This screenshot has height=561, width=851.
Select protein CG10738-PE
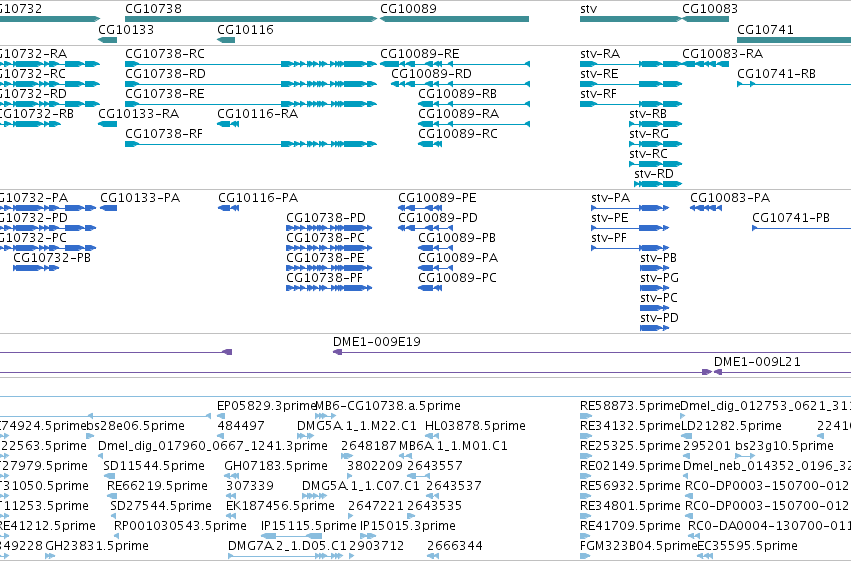(x=329, y=269)
